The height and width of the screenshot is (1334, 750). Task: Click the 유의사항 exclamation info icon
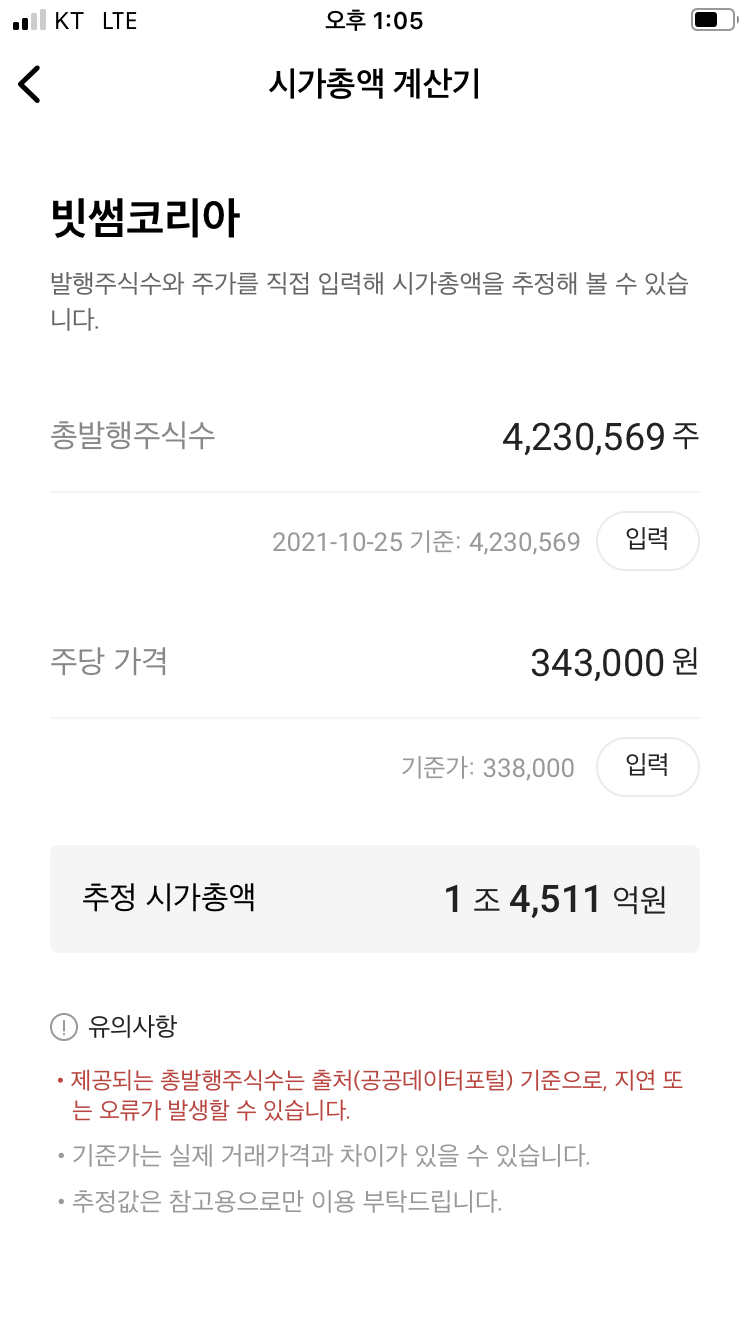coord(63,1027)
